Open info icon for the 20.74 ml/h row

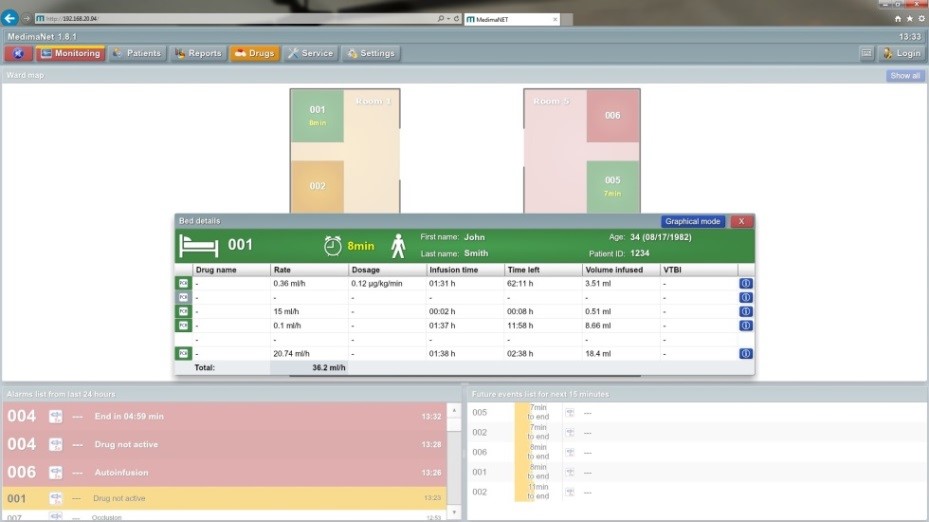(745, 353)
